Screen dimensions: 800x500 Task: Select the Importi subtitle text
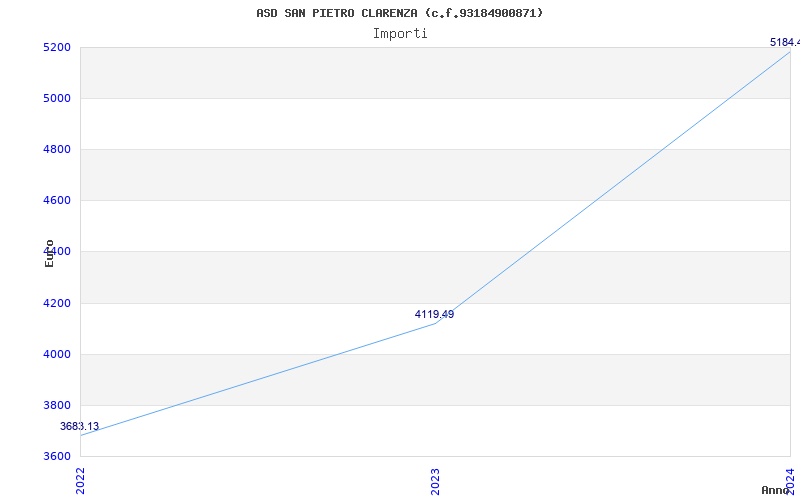(x=400, y=34)
